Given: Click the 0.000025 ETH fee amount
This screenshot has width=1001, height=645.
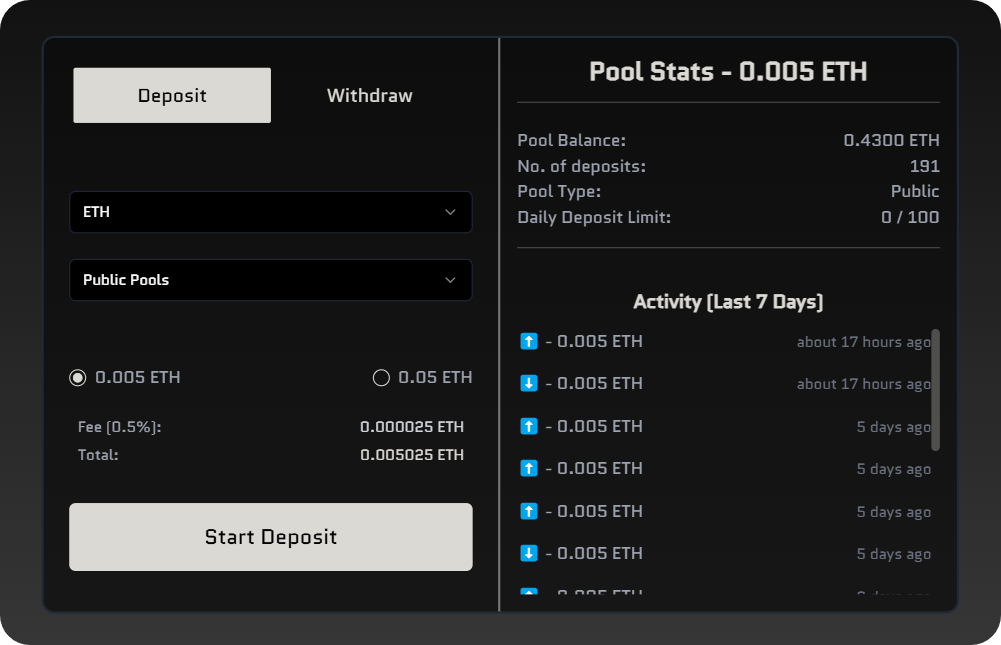Looking at the screenshot, I should tap(412, 427).
